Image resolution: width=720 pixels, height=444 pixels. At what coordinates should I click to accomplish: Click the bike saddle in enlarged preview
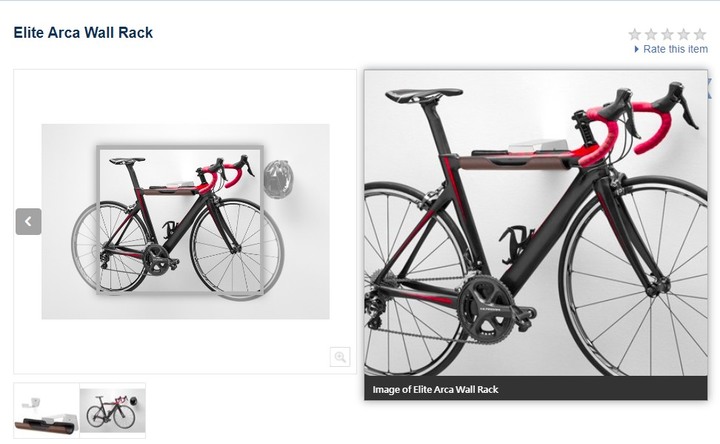(423, 95)
